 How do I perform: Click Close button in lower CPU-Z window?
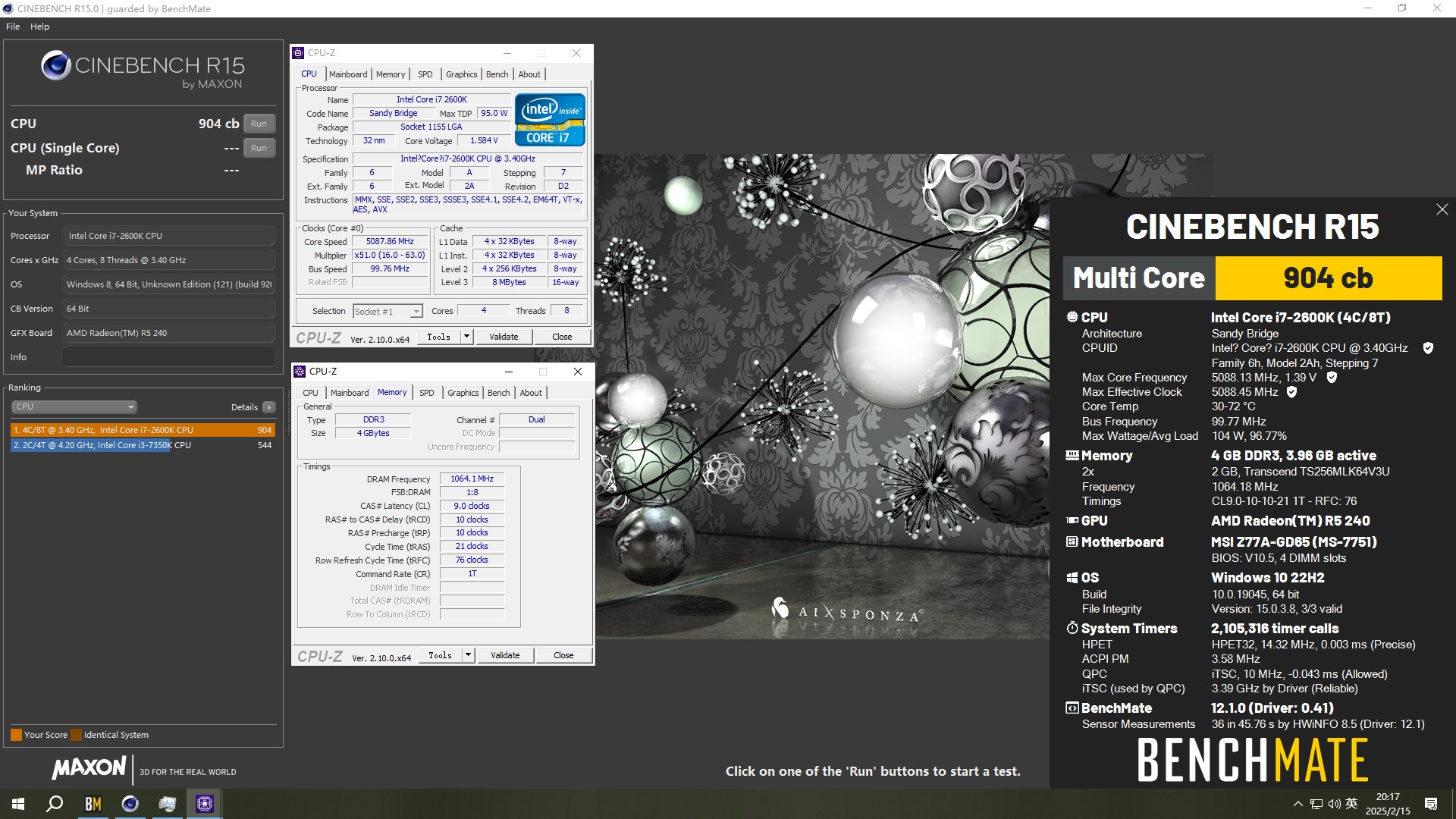pos(563,655)
